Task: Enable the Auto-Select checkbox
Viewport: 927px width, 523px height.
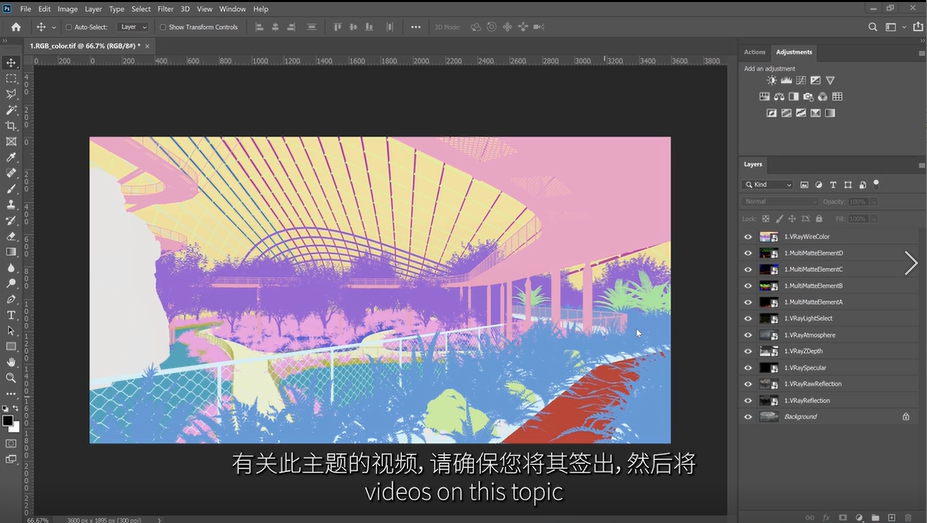Action: click(69, 27)
